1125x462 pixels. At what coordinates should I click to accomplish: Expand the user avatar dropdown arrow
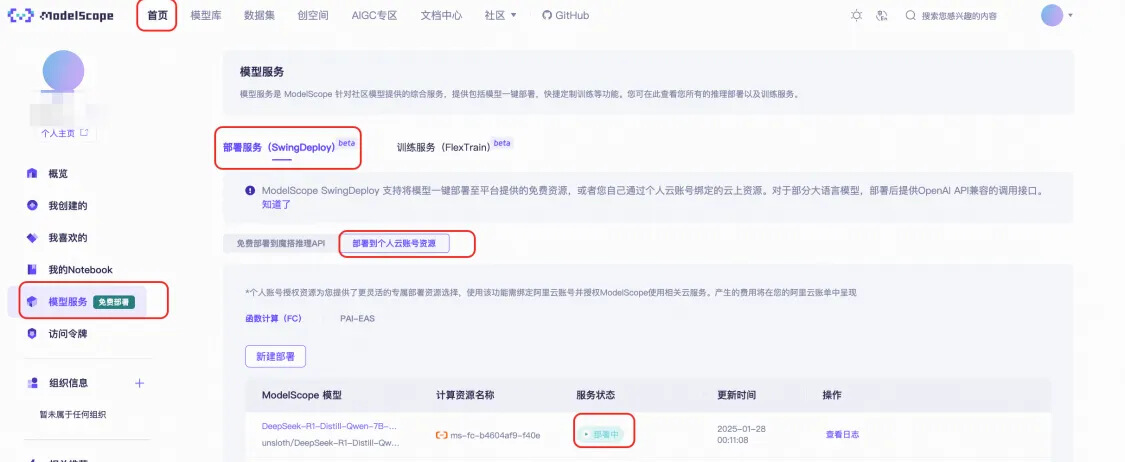coord(1070,15)
